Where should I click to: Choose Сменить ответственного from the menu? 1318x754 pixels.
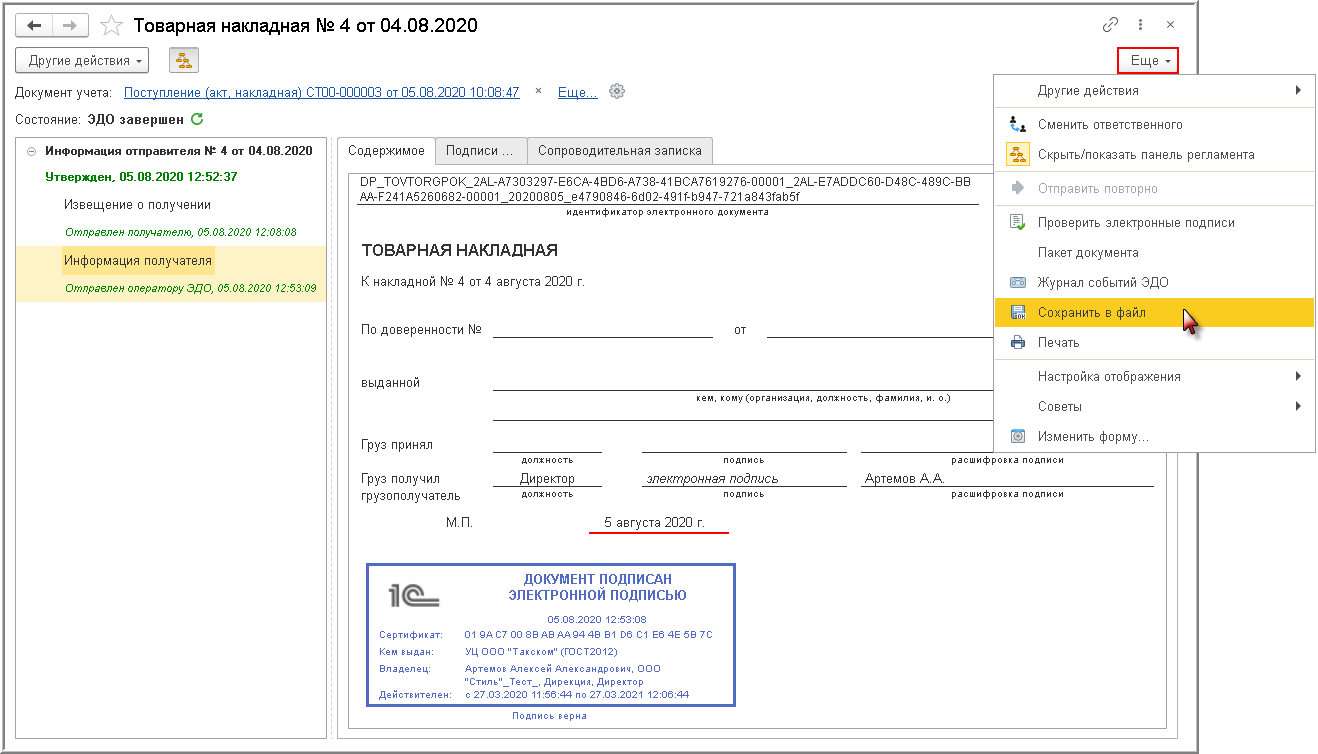click(1155, 125)
